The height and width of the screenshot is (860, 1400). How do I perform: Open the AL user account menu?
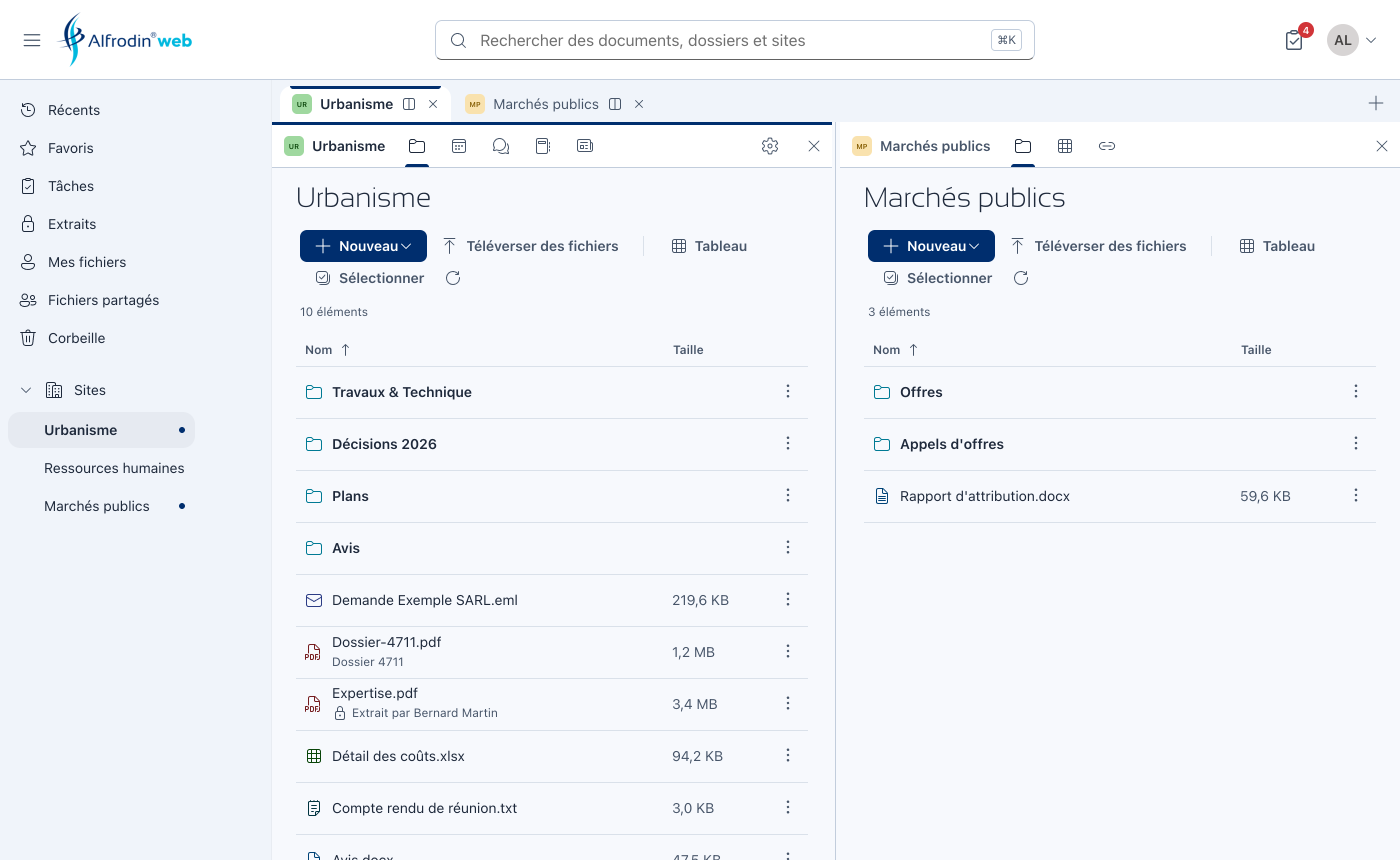tap(1352, 40)
